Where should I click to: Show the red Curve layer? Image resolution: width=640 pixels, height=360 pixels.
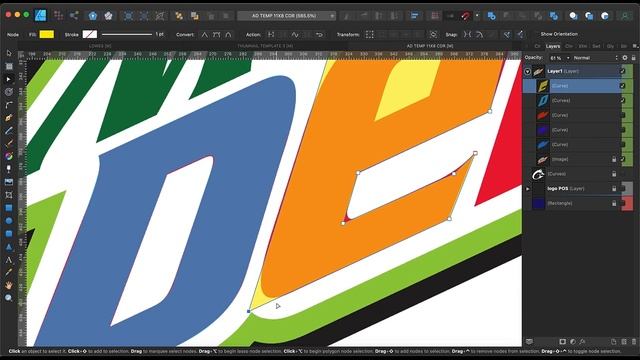[x=622, y=115]
